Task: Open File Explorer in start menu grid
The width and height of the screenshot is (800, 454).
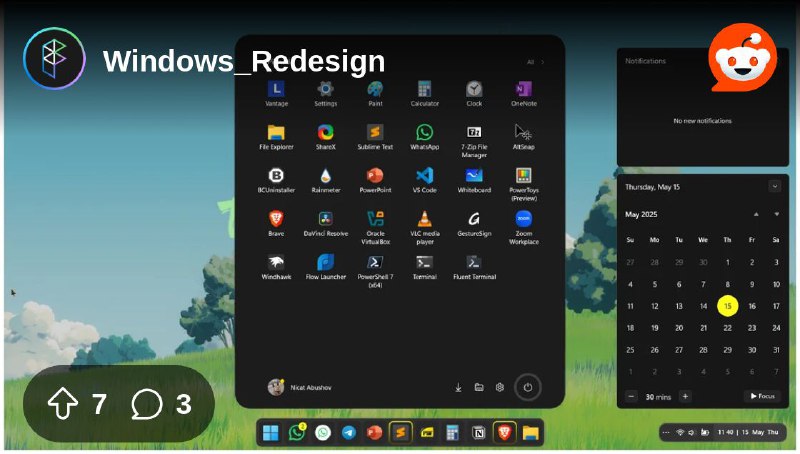Action: coord(276,137)
